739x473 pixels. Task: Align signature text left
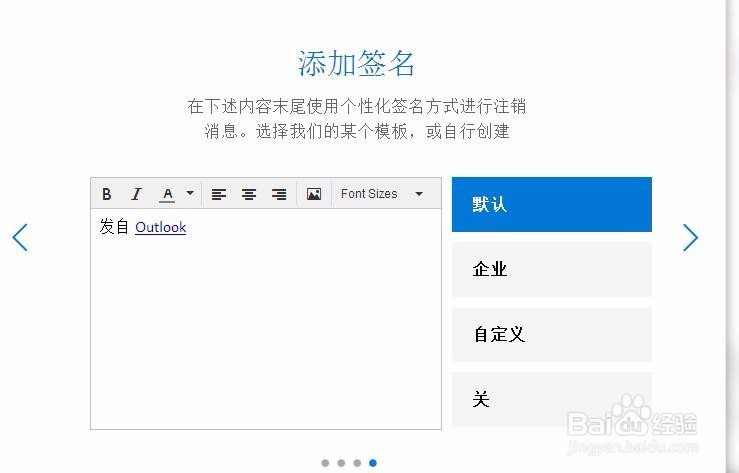point(219,194)
